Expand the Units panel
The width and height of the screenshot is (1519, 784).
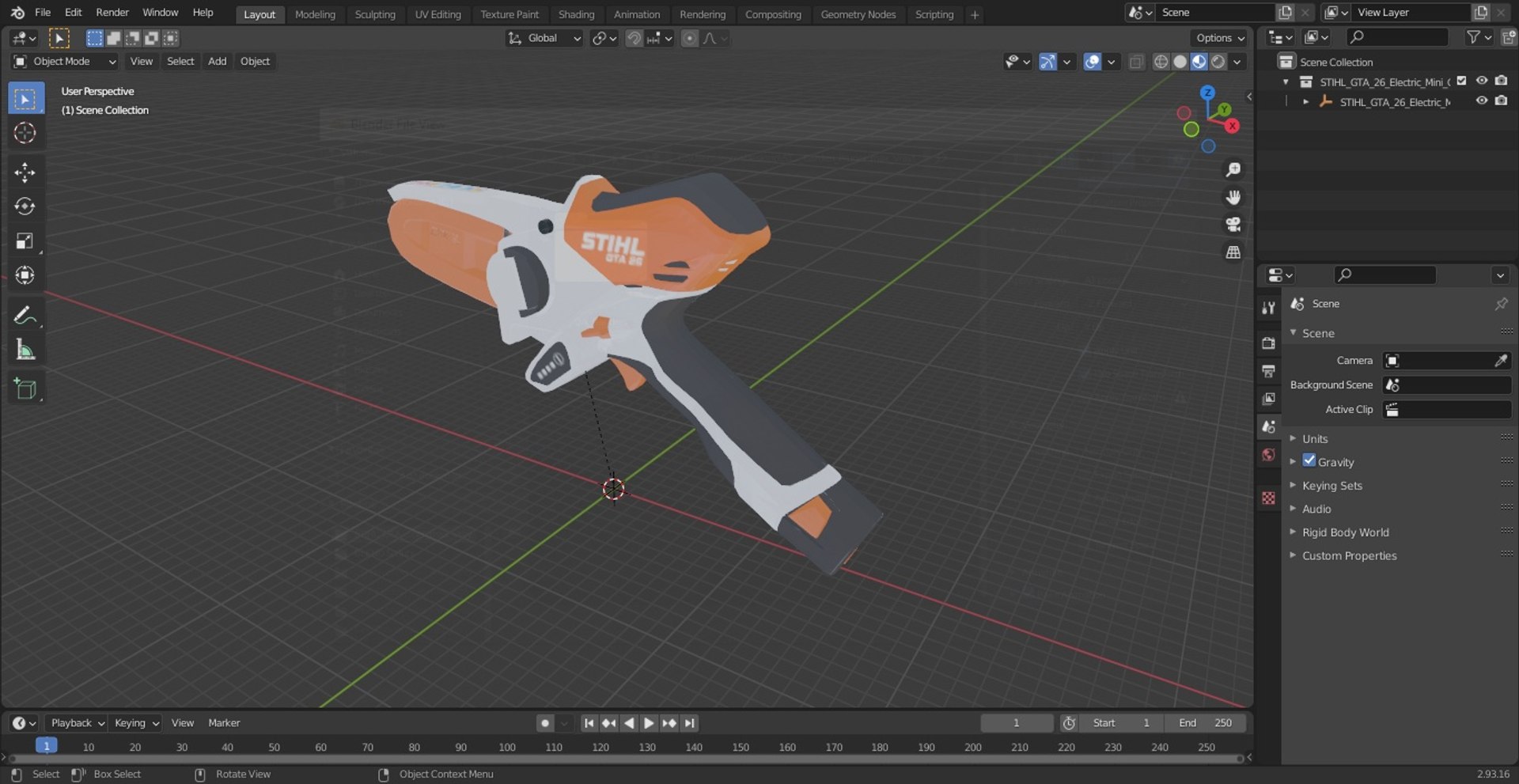coord(1315,438)
